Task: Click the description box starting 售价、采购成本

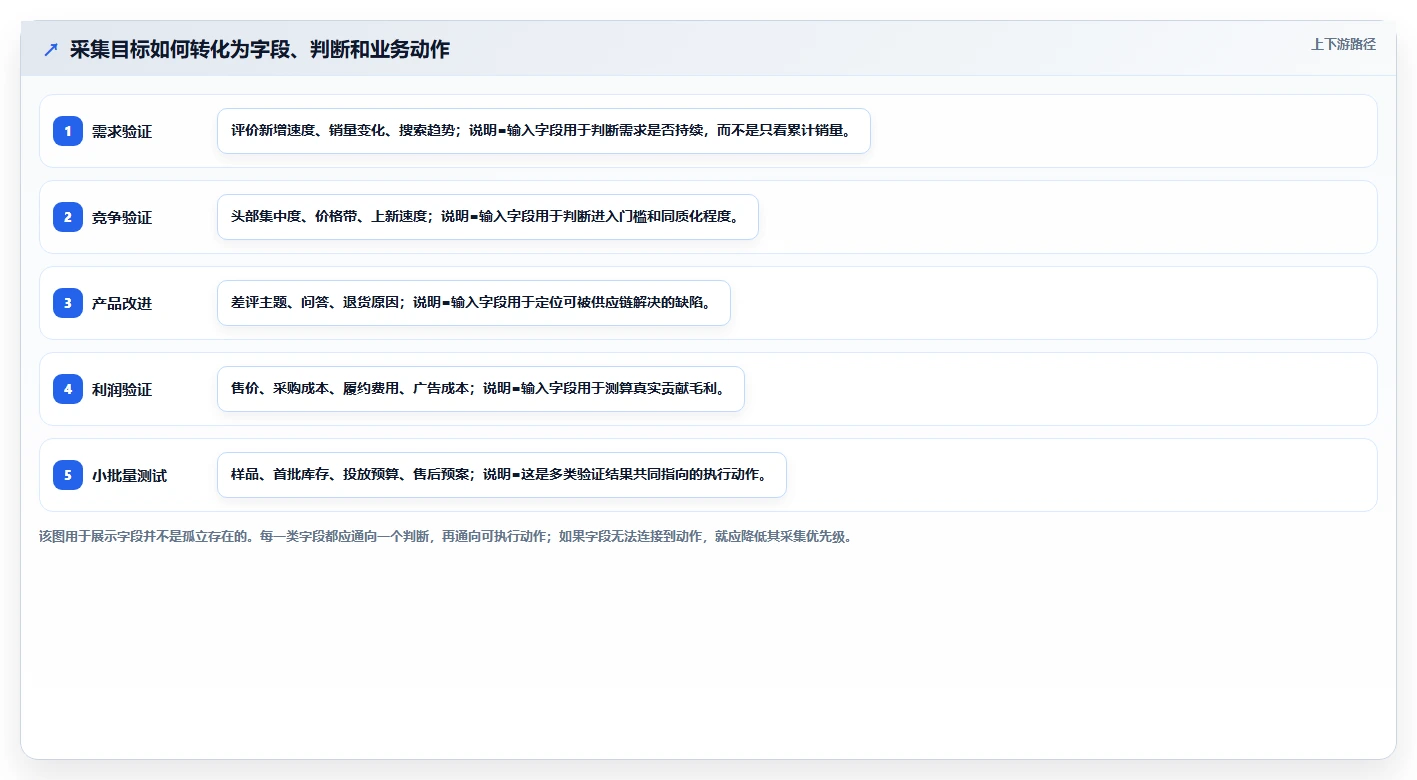Action: (x=481, y=389)
